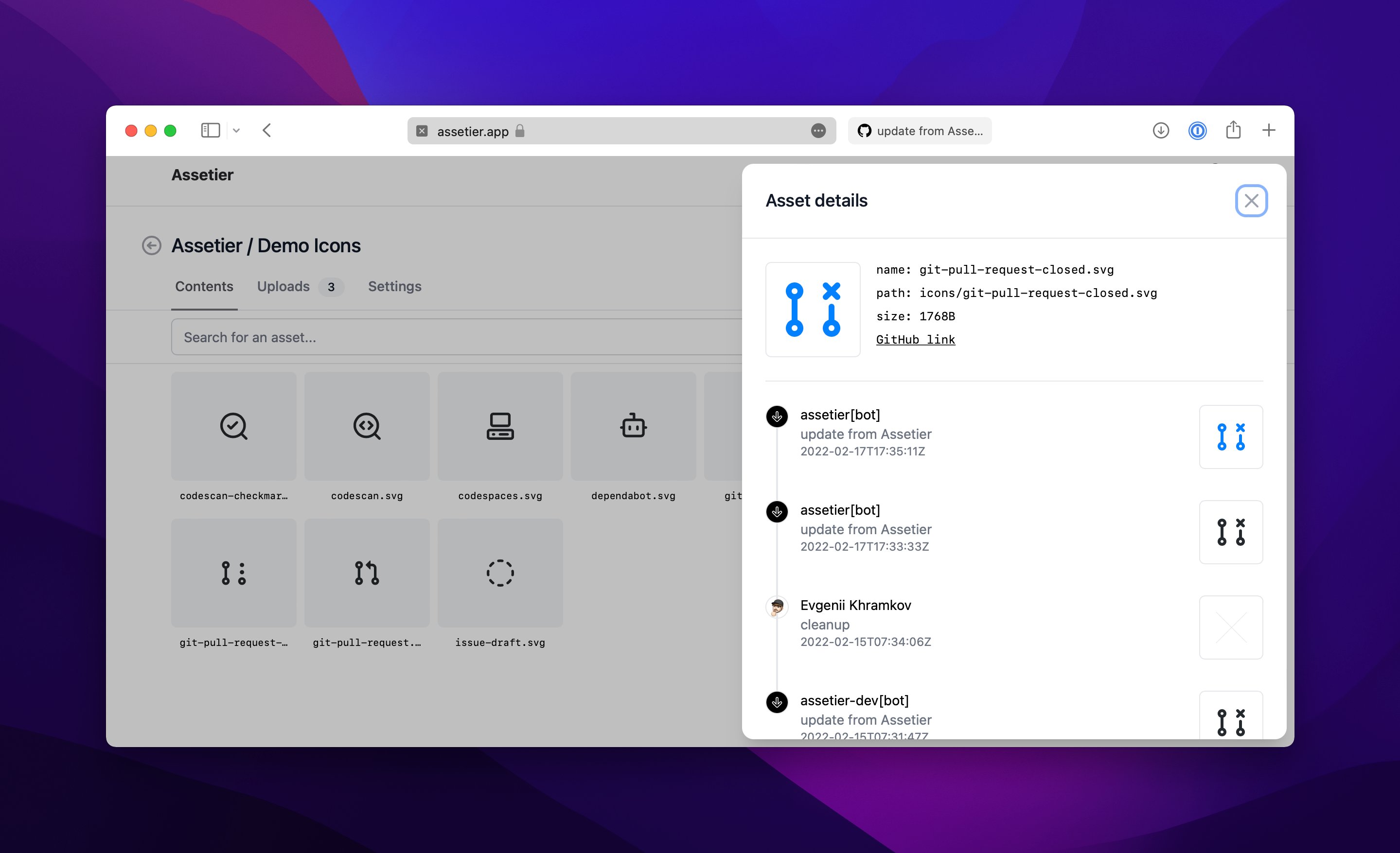This screenshot has width=1400, height=853.
Task: Toggle the Safari sidebar
Action: (210, 130)
